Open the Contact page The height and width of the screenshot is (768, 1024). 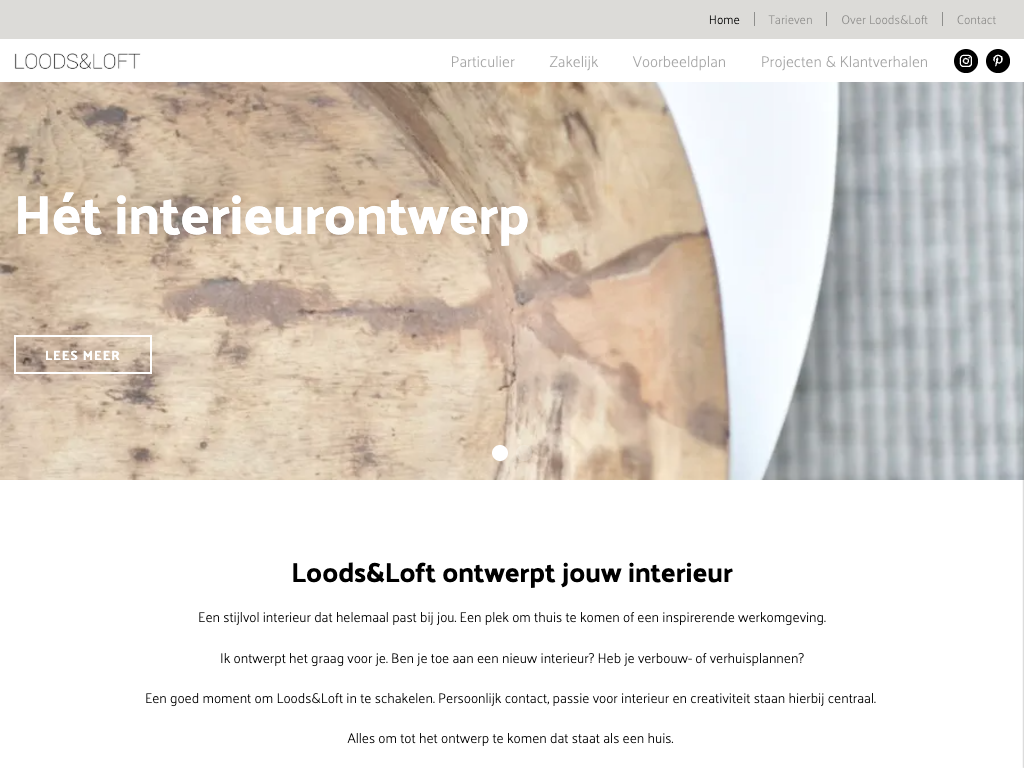coord(976,20)
